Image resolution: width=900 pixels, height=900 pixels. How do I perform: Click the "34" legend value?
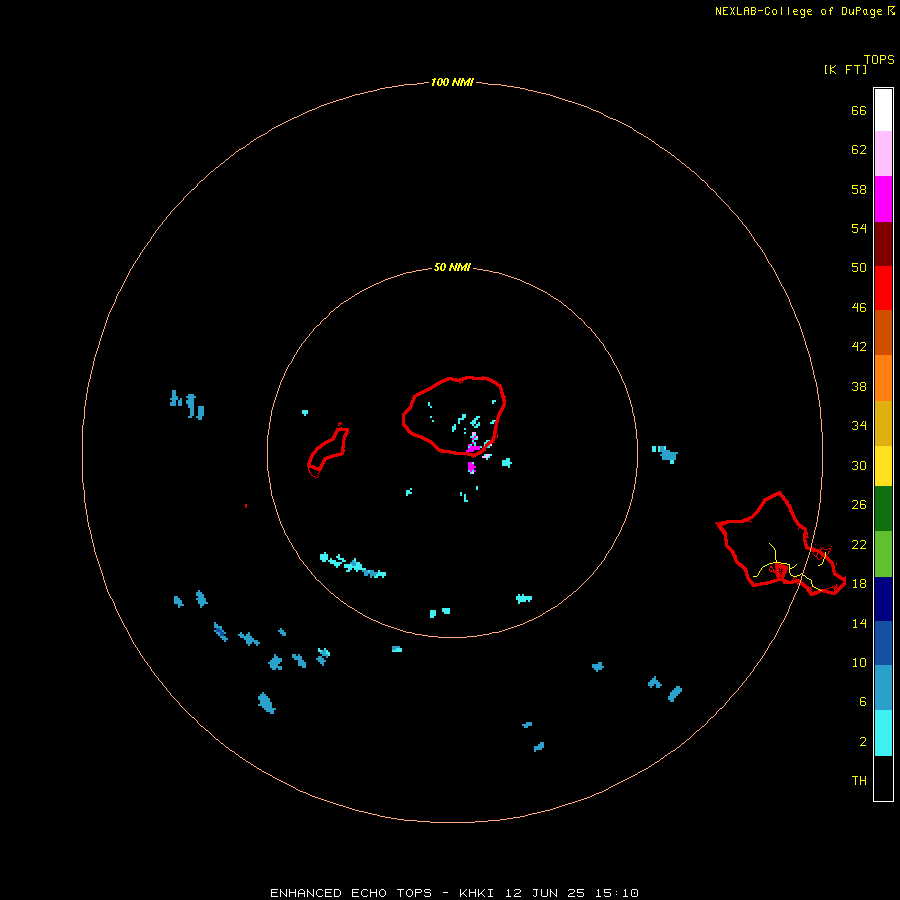tap(859, 426)
